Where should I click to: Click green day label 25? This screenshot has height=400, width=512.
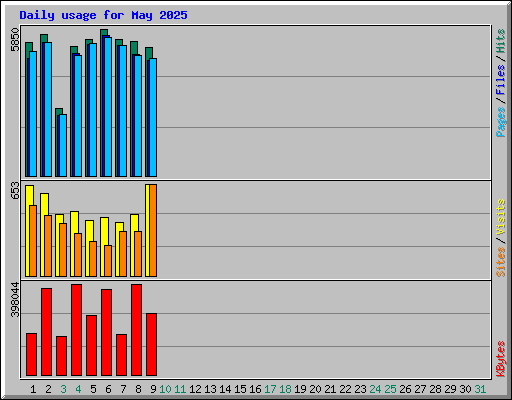coord(390,389)
